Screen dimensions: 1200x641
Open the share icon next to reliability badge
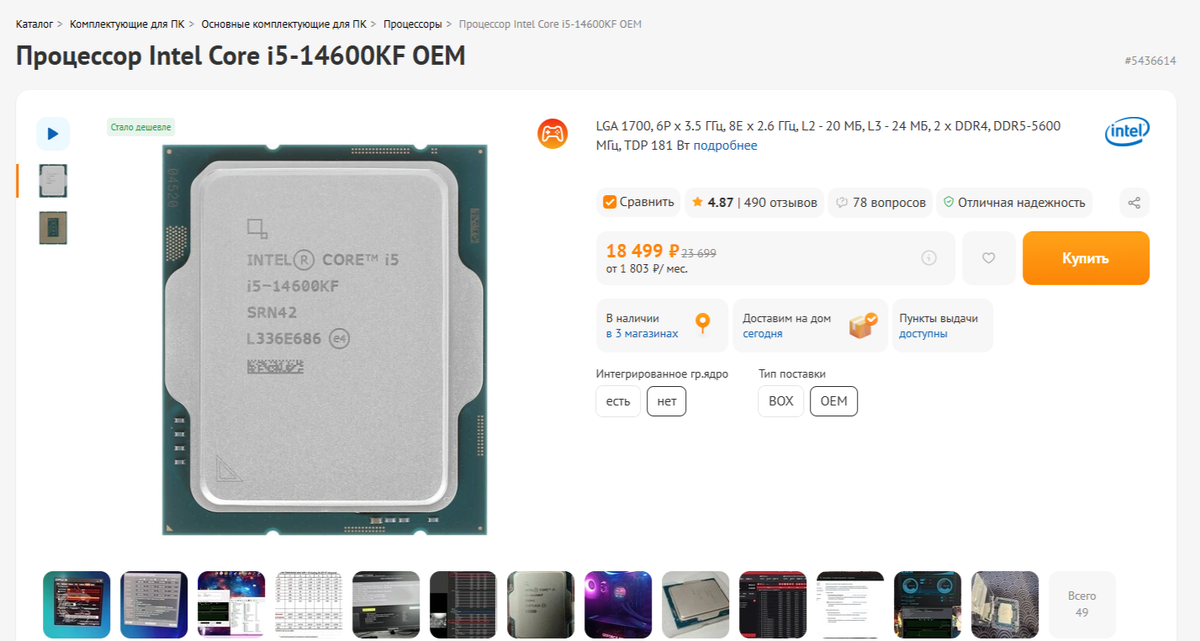click(1134, 202)
